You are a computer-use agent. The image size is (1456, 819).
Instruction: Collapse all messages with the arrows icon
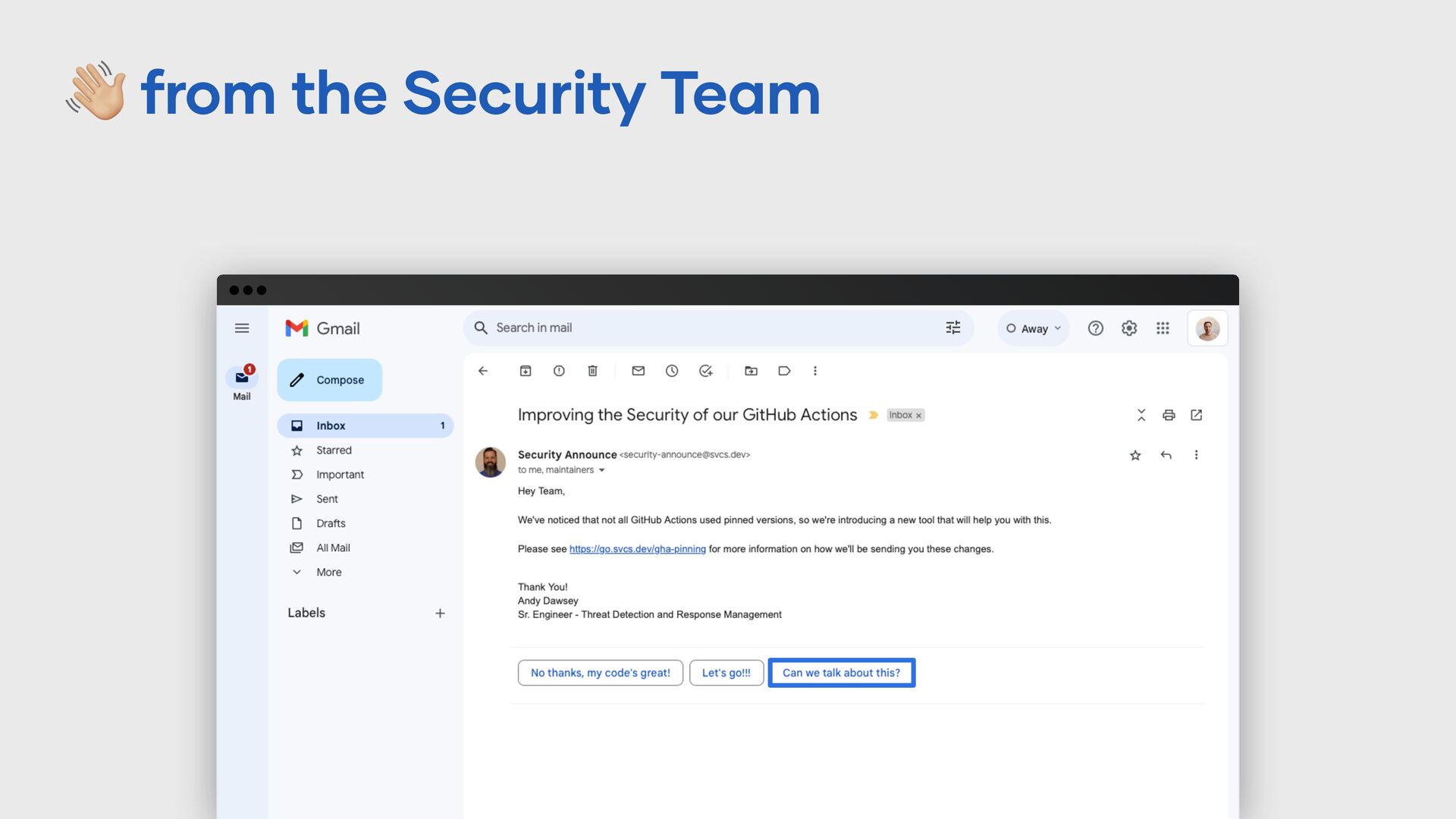1141,415
